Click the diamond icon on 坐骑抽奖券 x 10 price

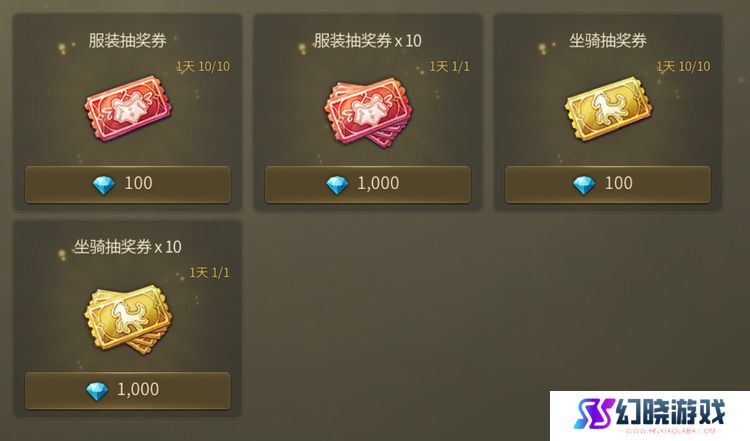[x=97, y=391]
